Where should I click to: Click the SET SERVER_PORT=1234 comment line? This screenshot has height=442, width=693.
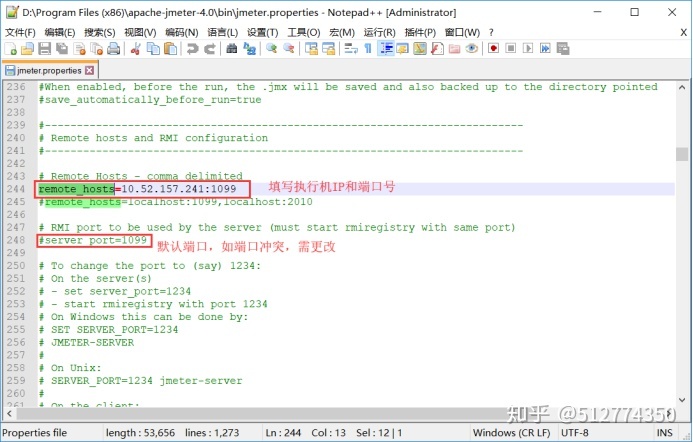pyautogui.click(x=109, y=330)
